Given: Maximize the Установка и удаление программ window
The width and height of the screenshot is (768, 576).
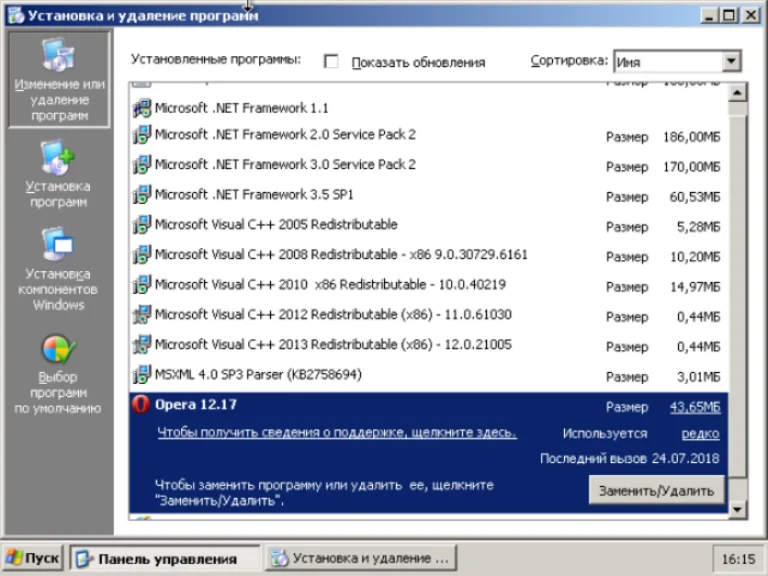Looking at the screenshot, I should pyautogui.click(x=729, y=16).
